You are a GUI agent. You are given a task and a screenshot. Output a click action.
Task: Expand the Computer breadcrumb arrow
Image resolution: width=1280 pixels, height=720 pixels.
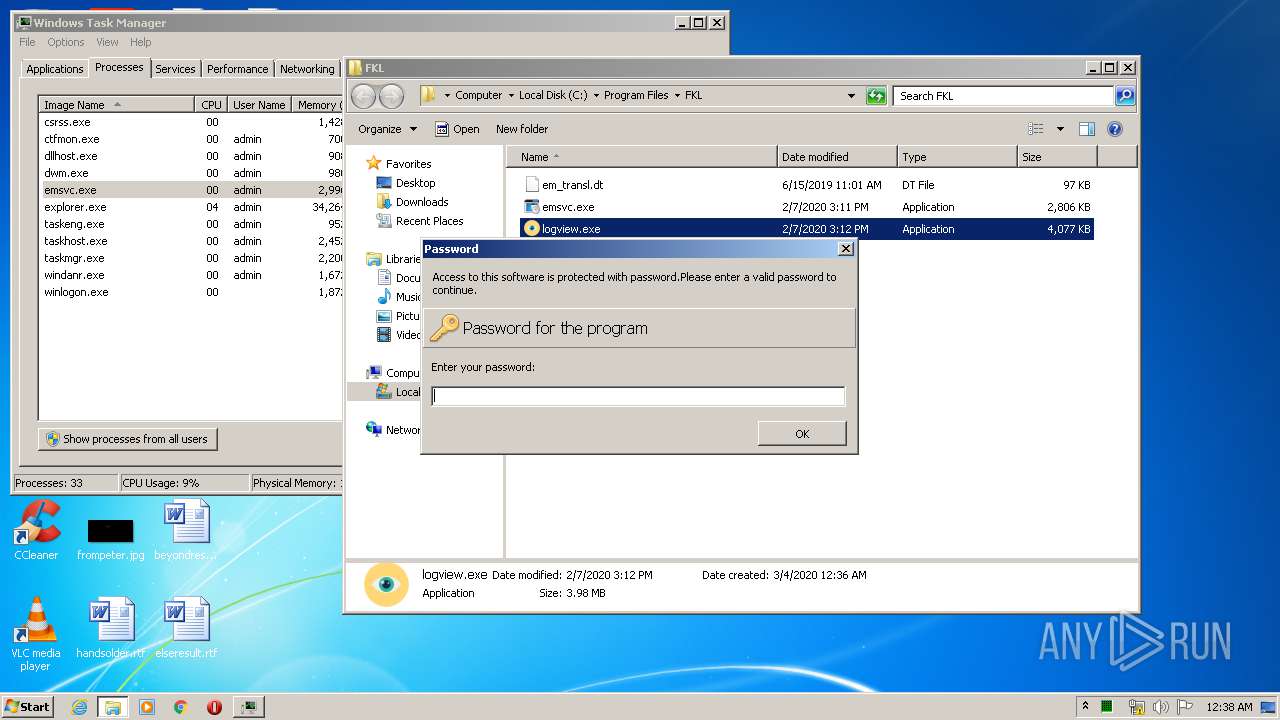click(x=510, y=96)
